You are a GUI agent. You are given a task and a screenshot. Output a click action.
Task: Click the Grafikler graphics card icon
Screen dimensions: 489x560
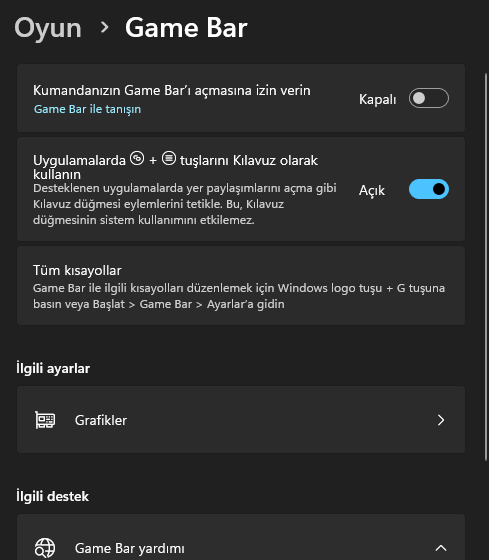click(x=45, y=420)
